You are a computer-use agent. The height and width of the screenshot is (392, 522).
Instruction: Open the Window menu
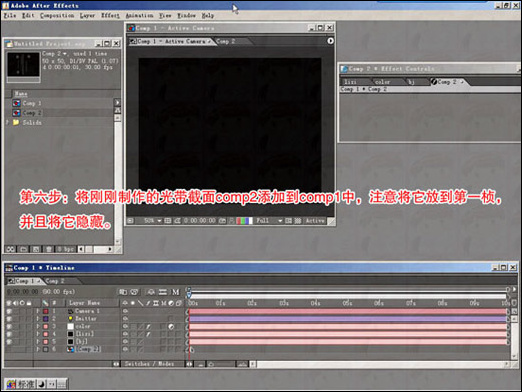click(x=186, y=16)
